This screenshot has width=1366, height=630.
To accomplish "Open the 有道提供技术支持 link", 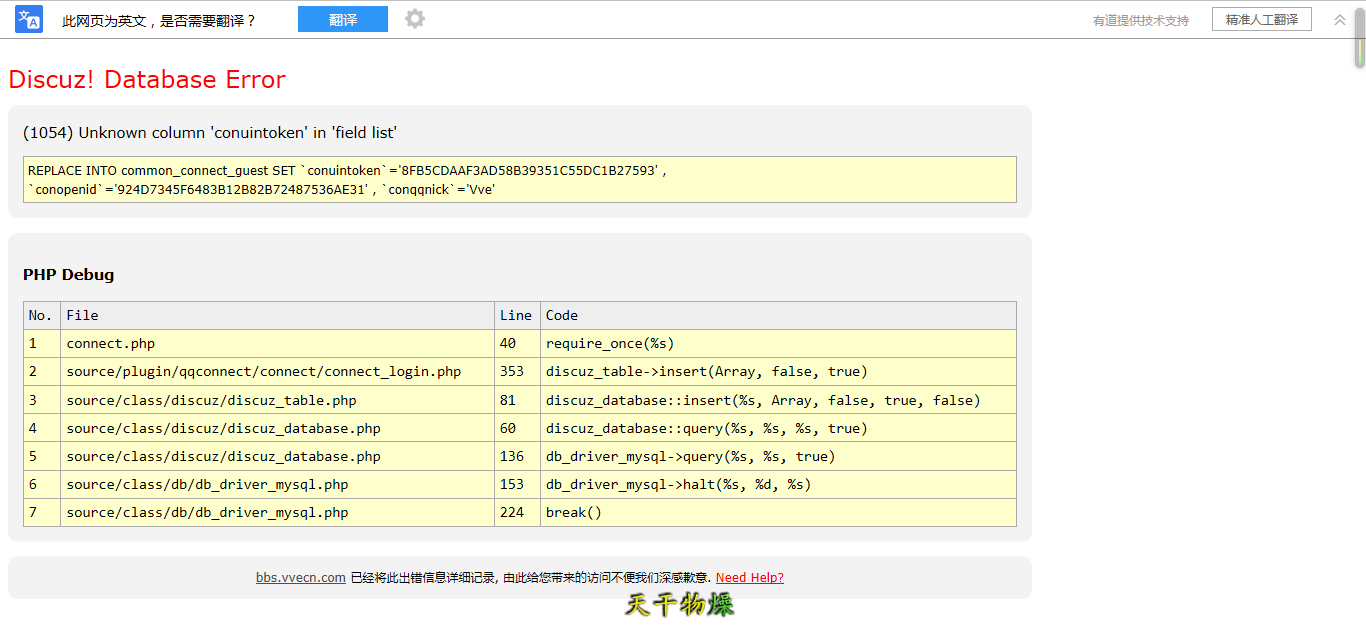I will click(x=1140, y=20).
